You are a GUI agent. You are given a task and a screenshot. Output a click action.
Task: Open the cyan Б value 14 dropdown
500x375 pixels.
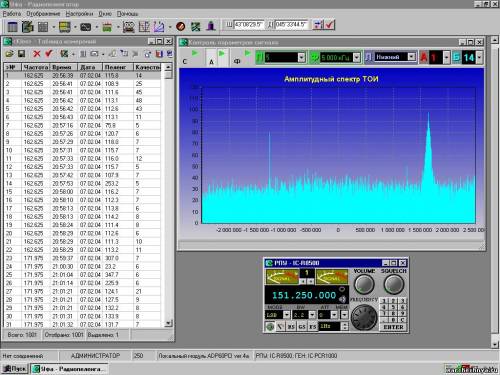pyautogui.click(x=479, y=57)
